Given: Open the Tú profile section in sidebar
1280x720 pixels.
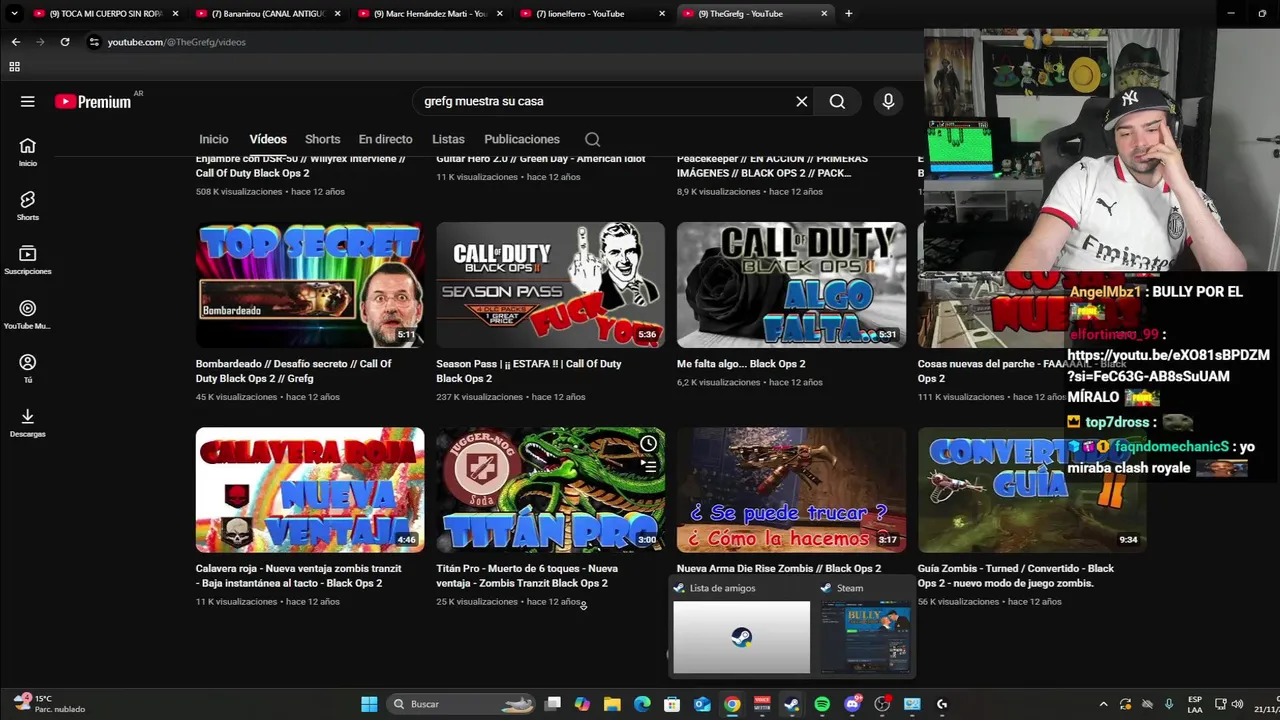Looking at the screenshot, I should pos(28,369).
